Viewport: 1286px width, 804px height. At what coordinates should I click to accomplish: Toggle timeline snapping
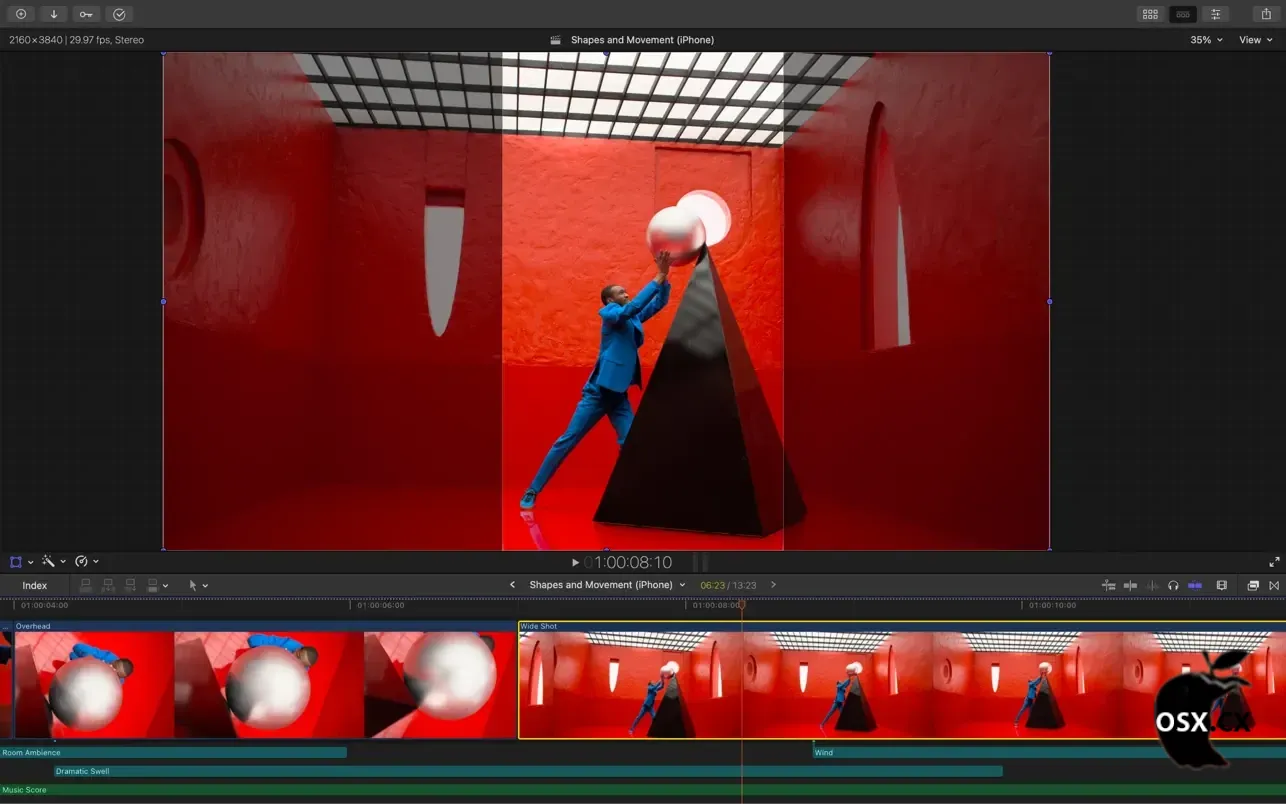[1194, 585]
